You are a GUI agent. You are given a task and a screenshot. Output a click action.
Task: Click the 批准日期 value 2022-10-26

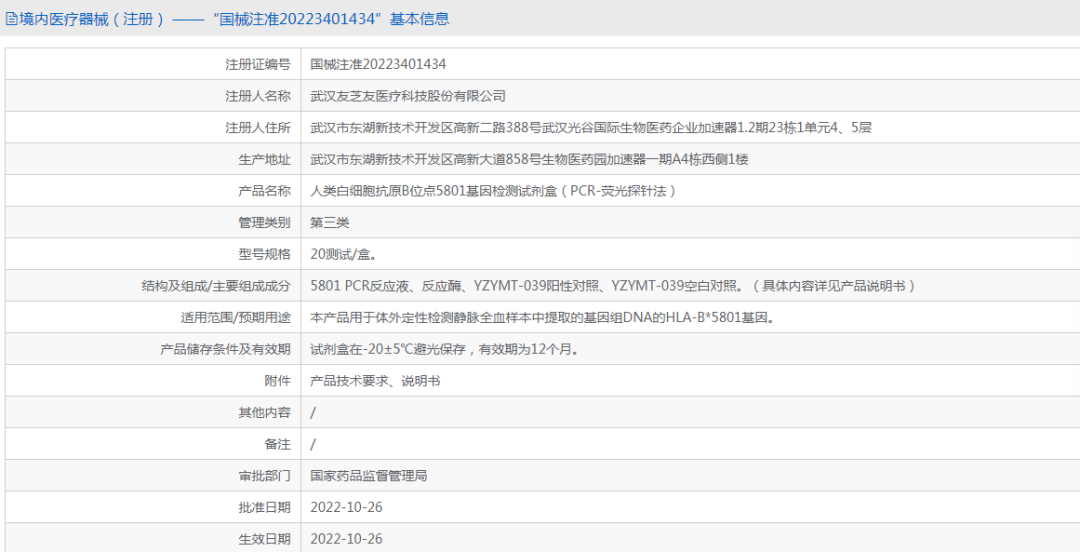346,508
